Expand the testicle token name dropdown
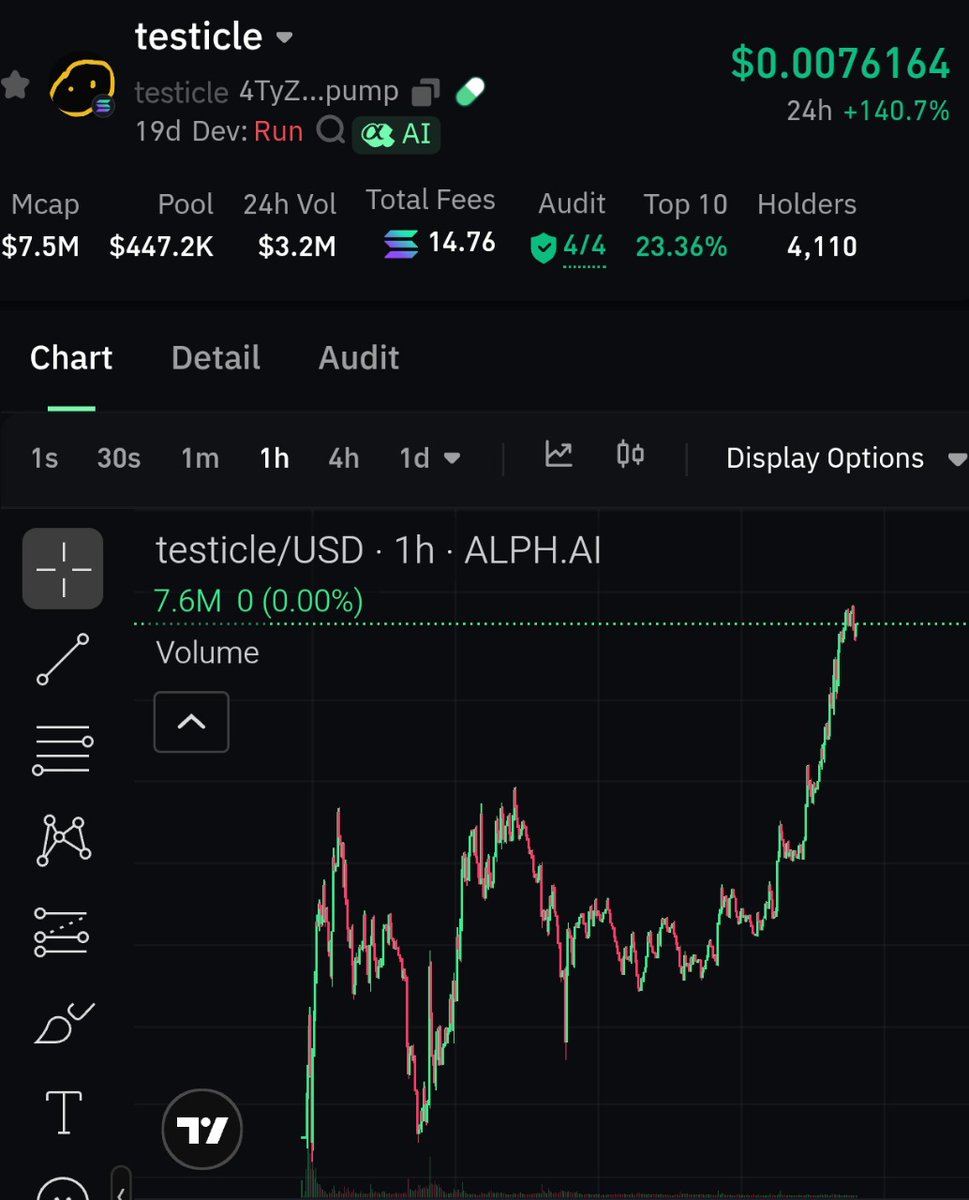Screen dimensions: 969x1200 [284, 38]
